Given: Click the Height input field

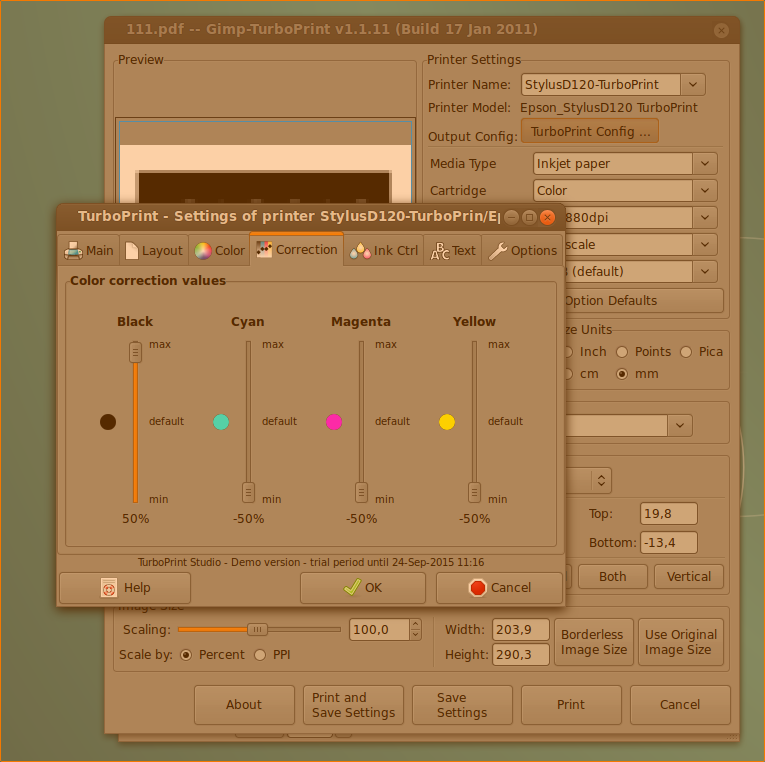Looking at the screenshot, I should click(x=521, y=655).
